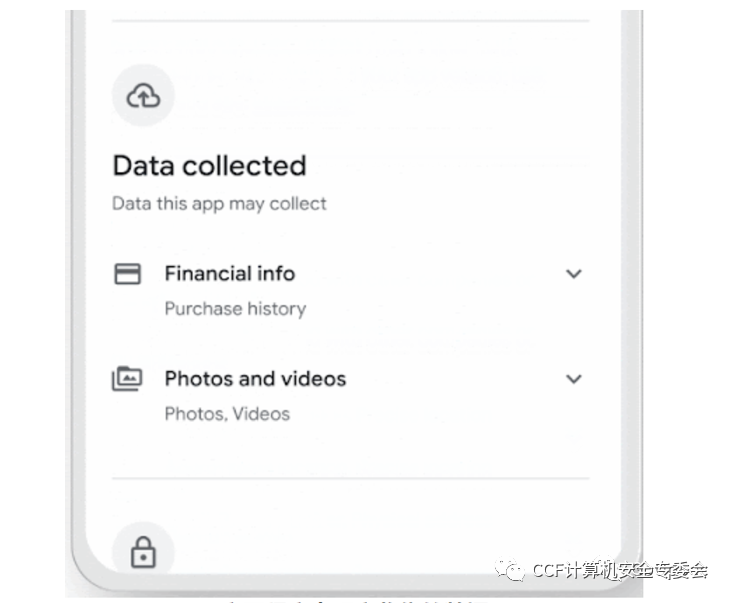731x603 pixels.
Task: Click the WeChat logo in the watermark
Action: click(x=510, y=569)
